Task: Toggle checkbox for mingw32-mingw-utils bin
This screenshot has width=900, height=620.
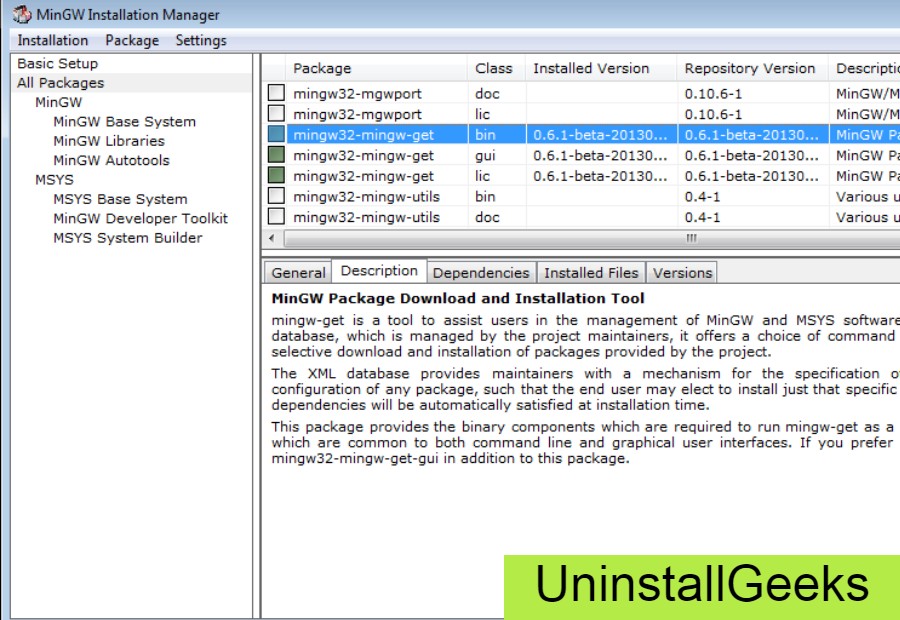Action: click(276, 196)
